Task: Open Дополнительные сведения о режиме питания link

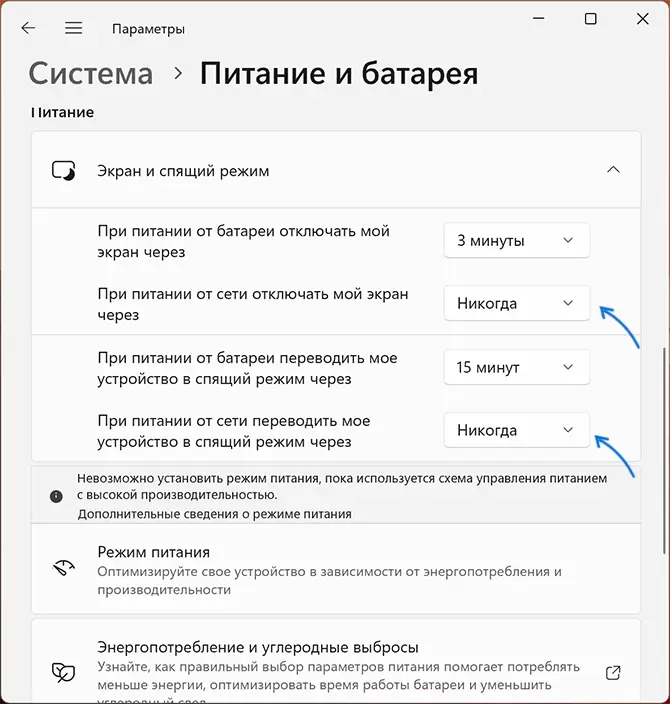Action: [x=214, y=514]
